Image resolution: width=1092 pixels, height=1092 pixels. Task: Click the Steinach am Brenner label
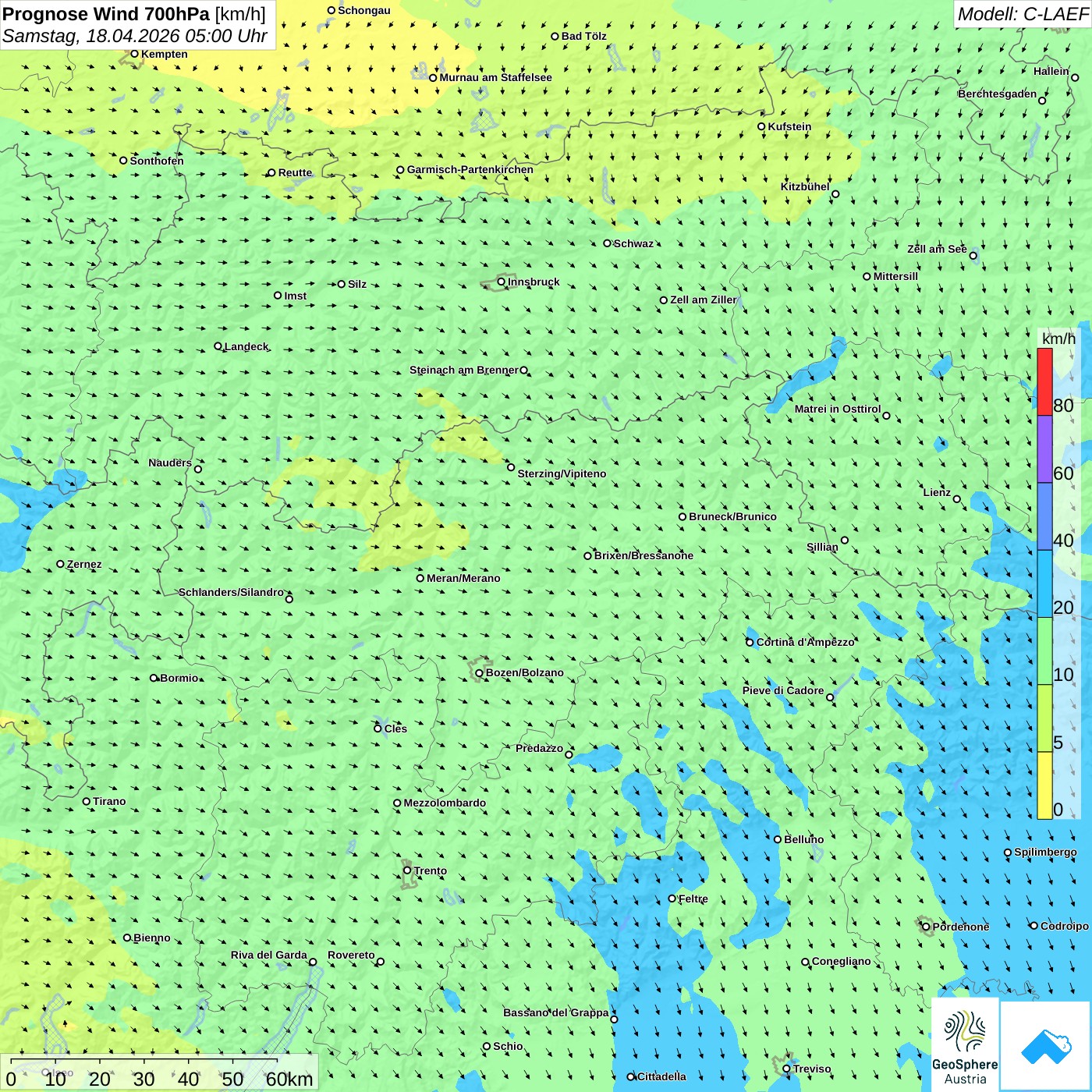tap(464, 370)
